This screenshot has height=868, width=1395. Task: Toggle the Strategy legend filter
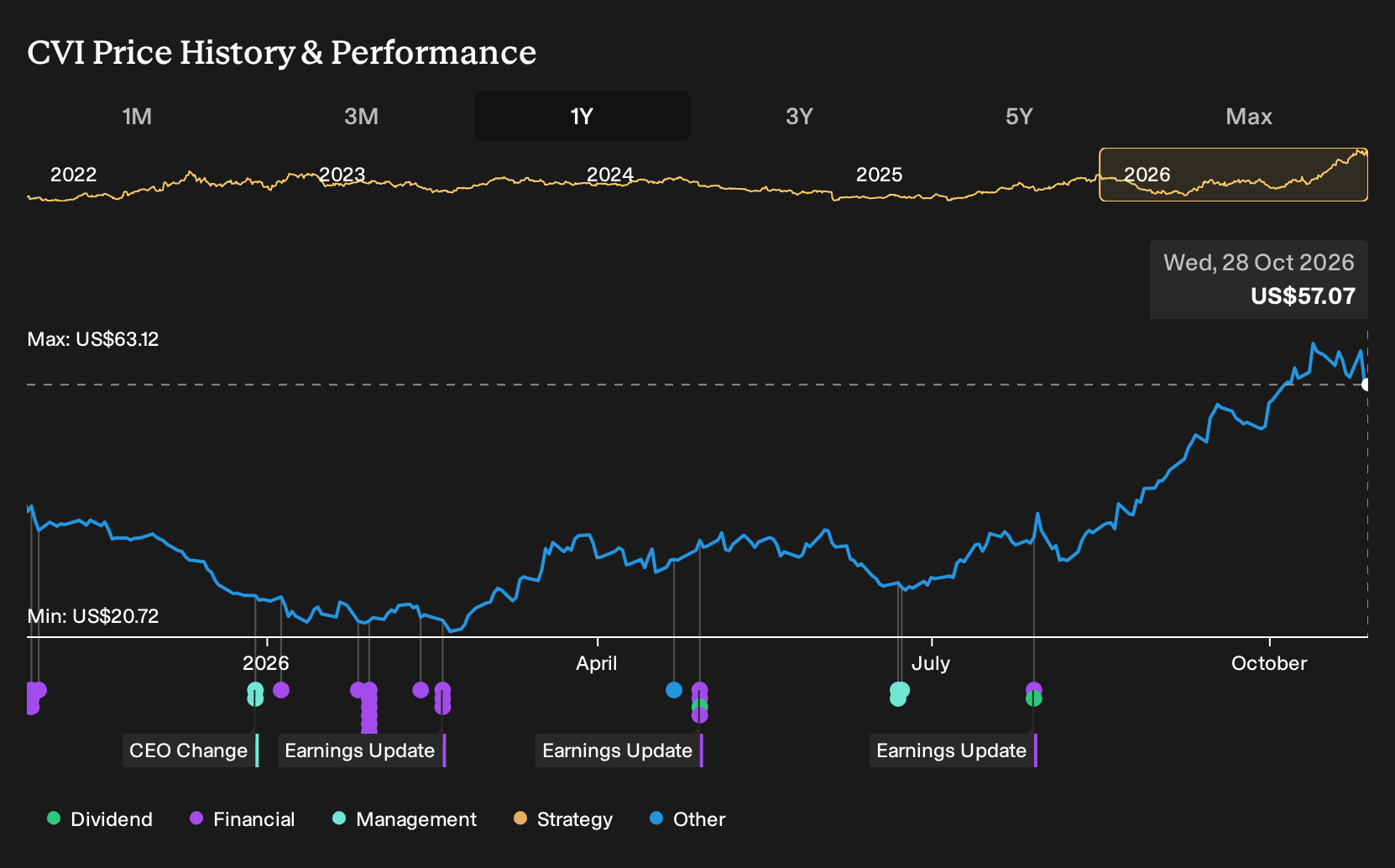tap(563, 818)
